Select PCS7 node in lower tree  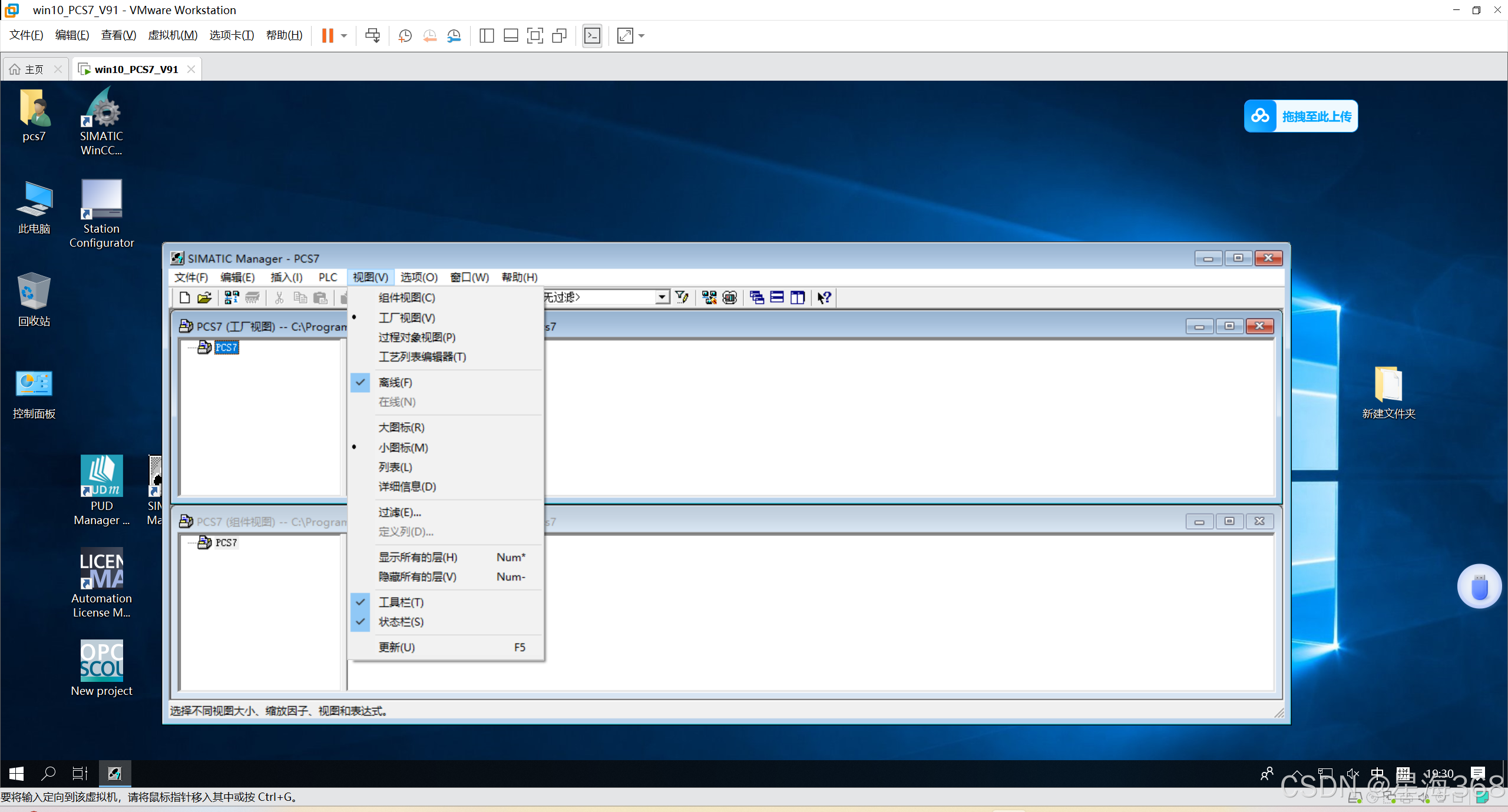(x=226, y=542)
